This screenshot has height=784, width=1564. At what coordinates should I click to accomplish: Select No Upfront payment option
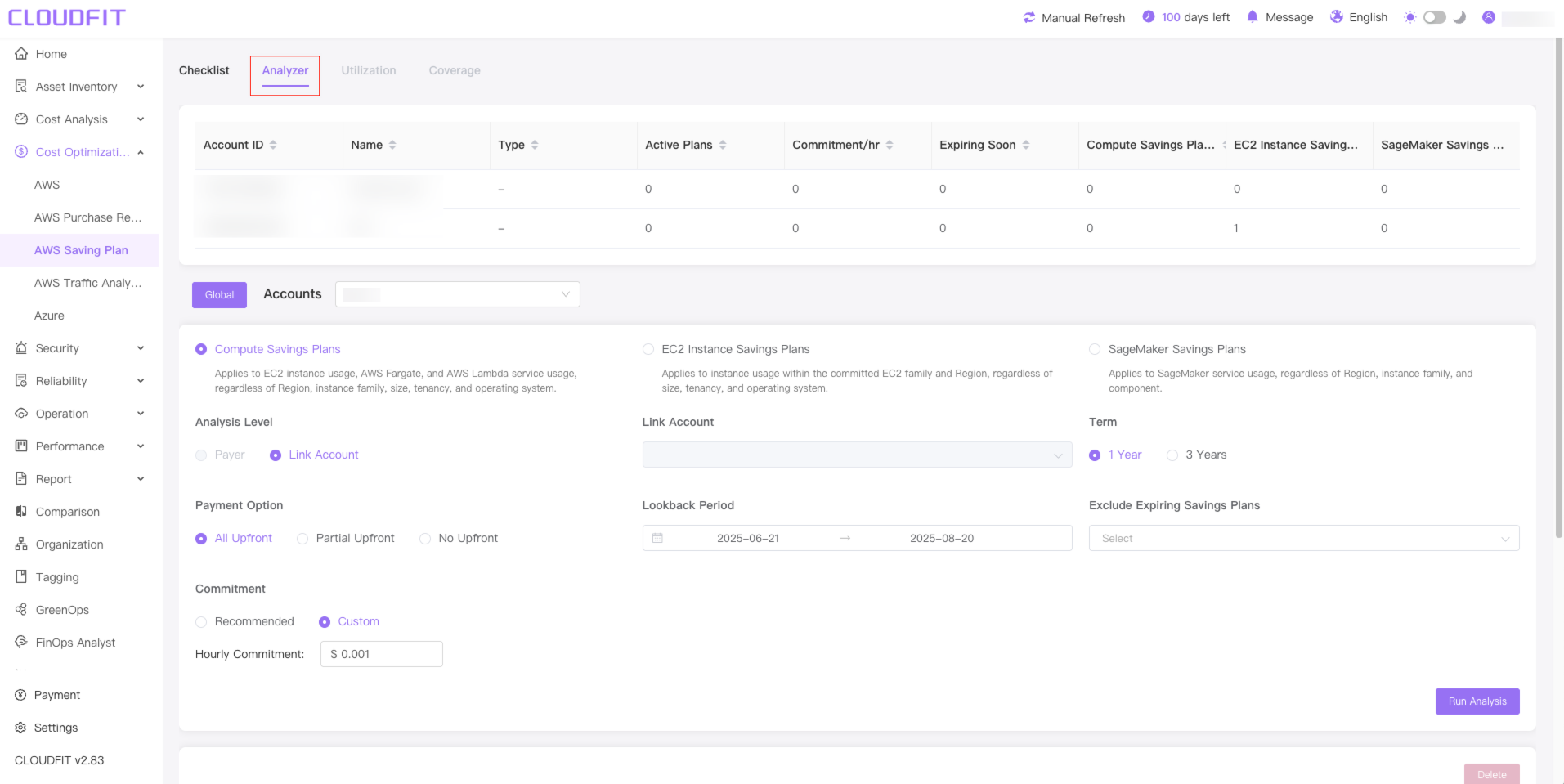coord(425,539)
